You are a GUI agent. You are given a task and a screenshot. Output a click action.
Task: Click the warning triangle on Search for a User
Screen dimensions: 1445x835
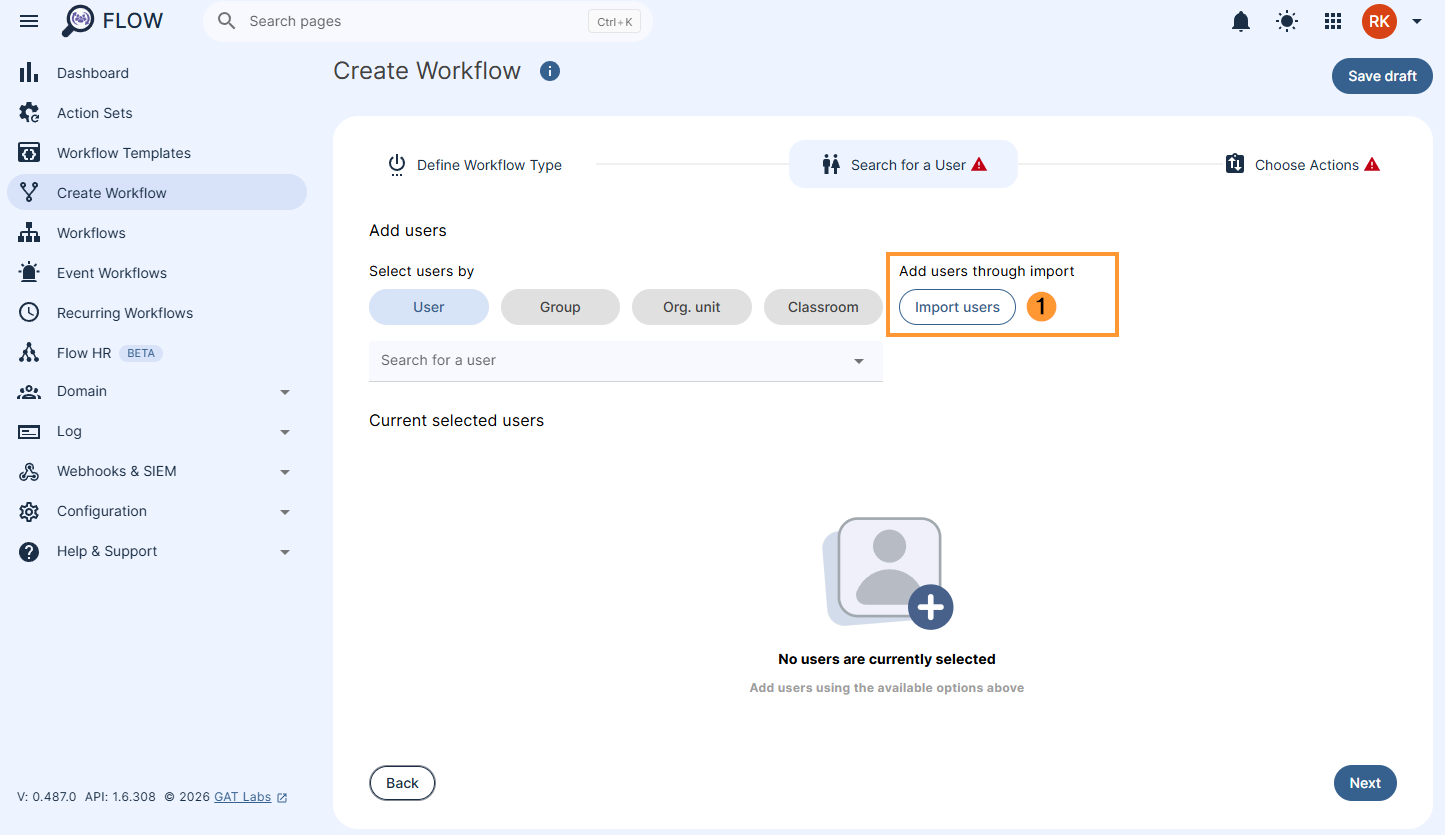979,164
